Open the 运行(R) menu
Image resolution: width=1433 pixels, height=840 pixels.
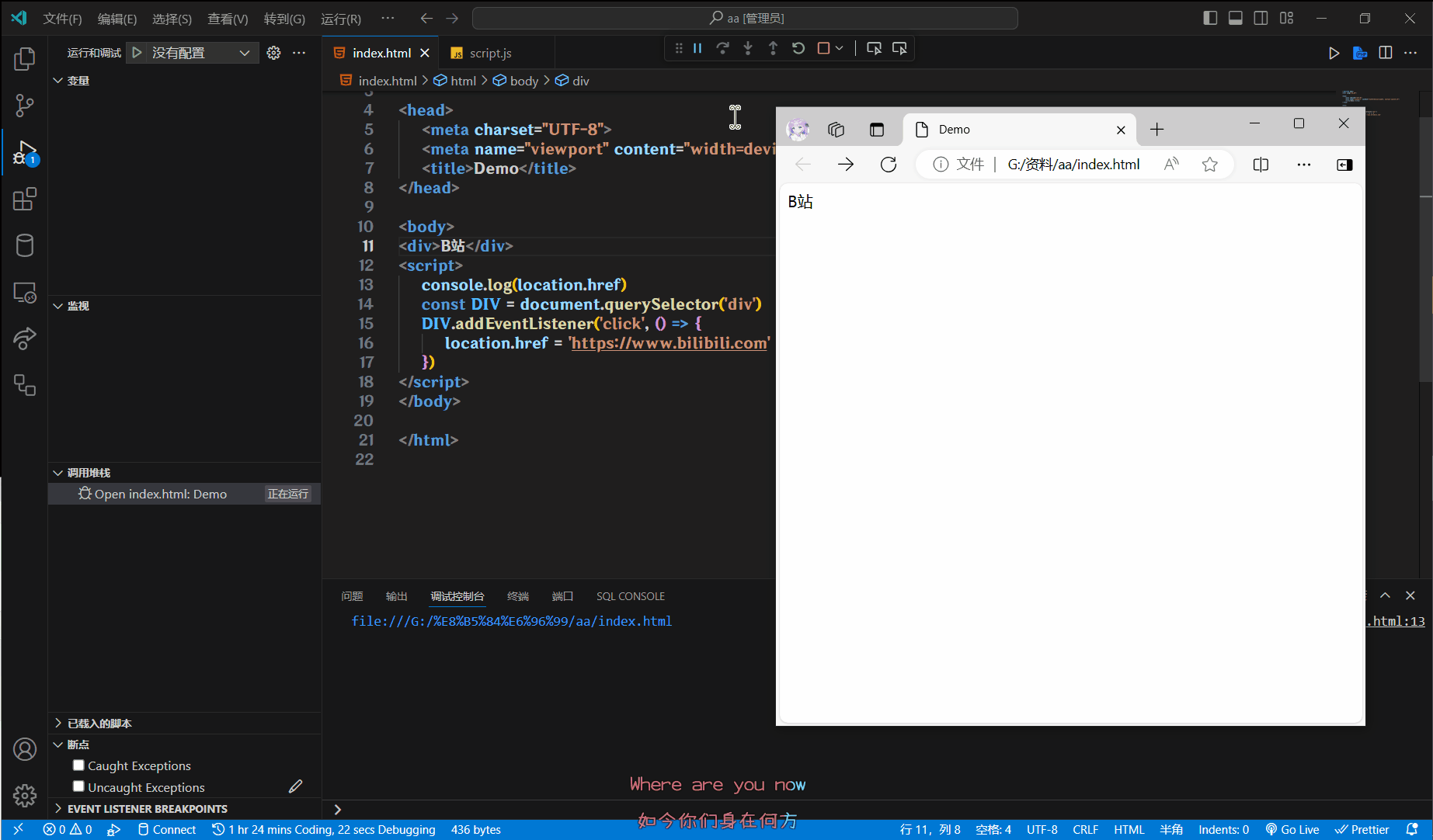coord(341,19)
